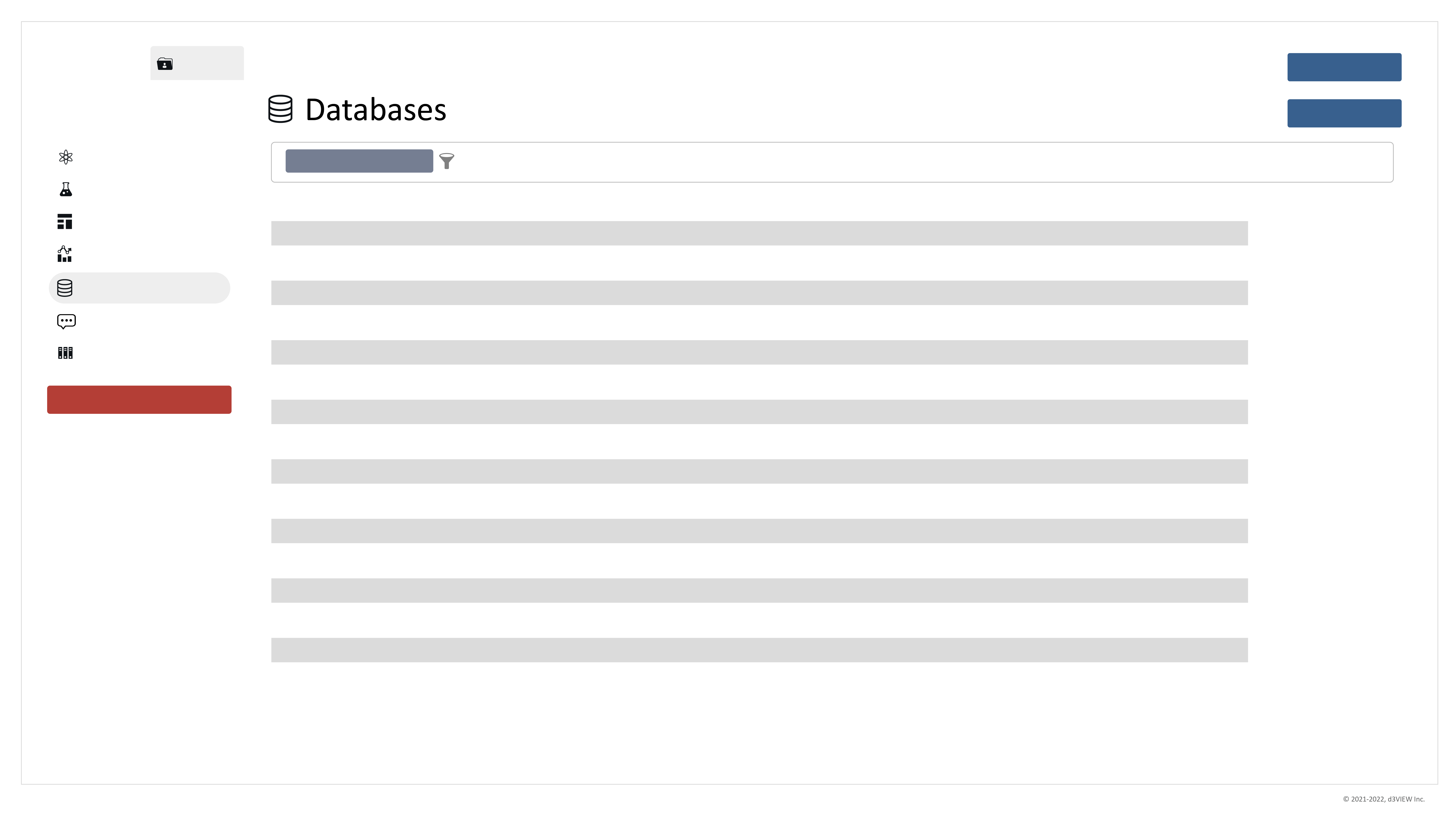Click the red sidebar button
This screenshot has width=1456, height=819.
(139, 400)
